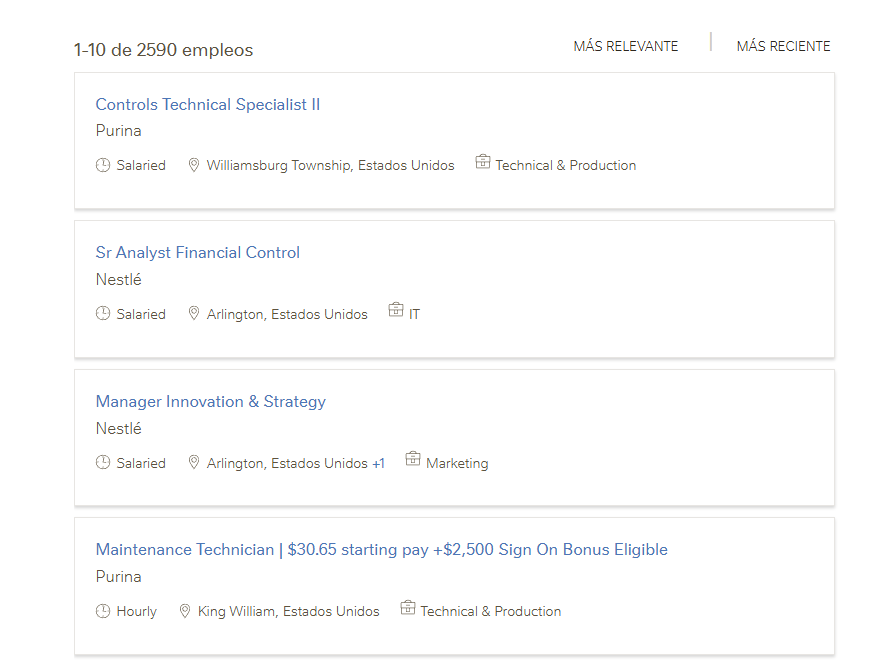Click Purina under Controls Technical Specialist II
This screenshot has height=662, width=877.
tap(119, 131)
